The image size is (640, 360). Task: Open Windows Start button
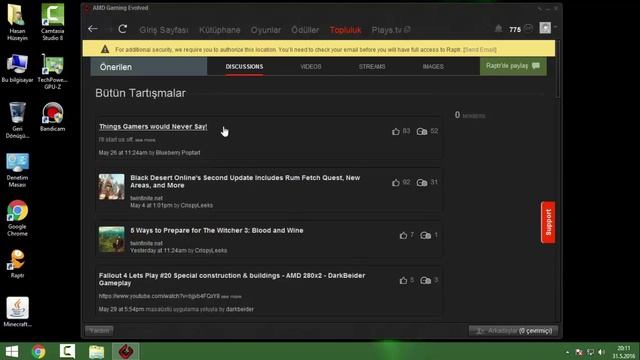point(12,351)
